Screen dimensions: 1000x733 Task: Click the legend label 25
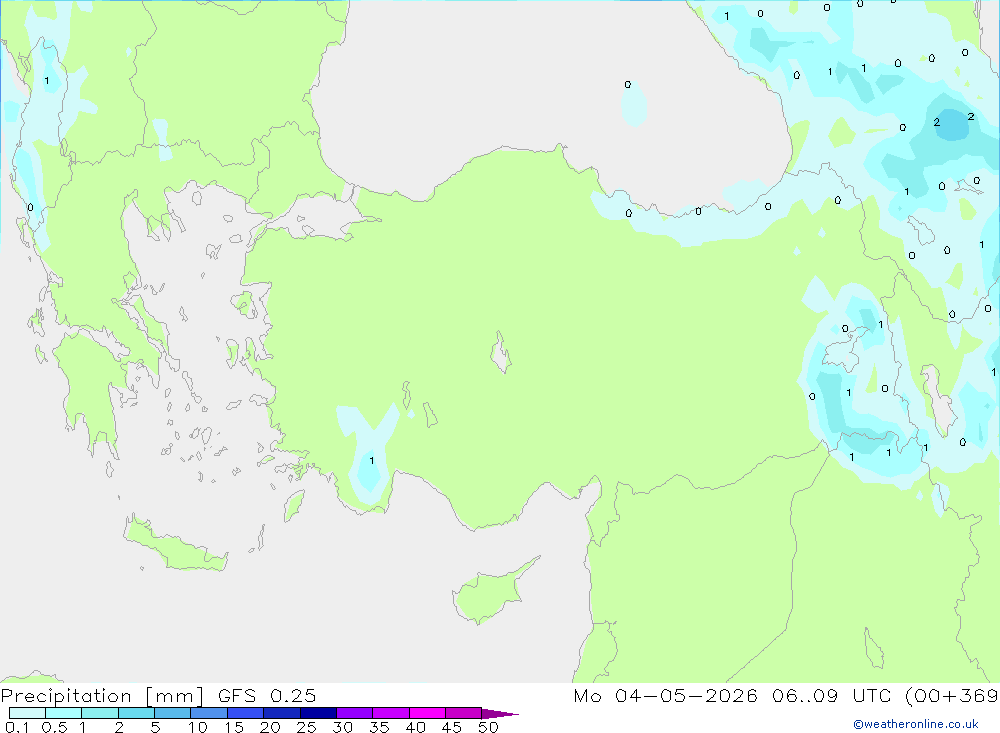(306, 727)
